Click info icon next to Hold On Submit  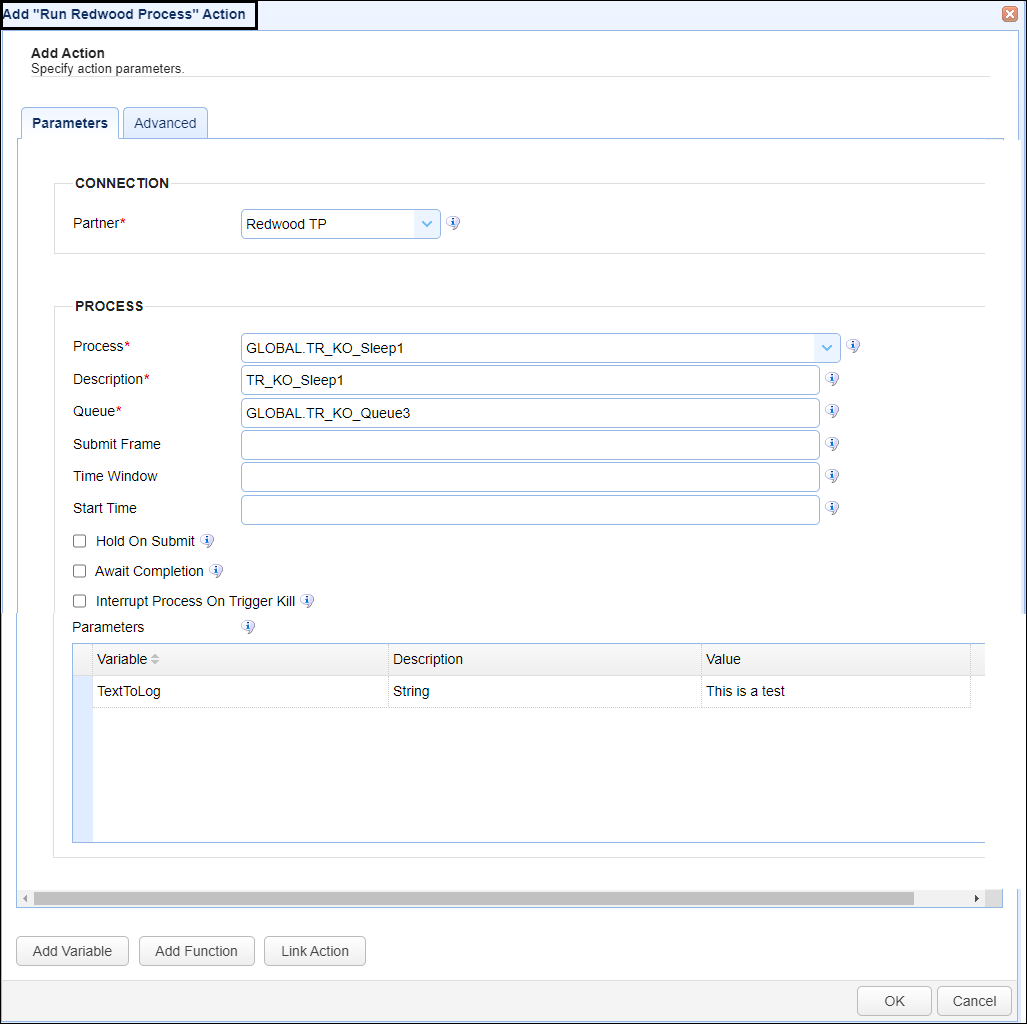[x=207, y=540]
